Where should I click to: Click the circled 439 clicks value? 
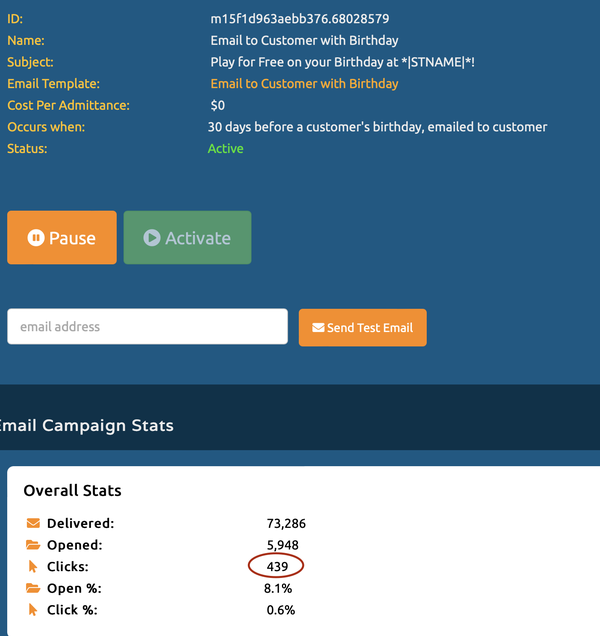277,567
